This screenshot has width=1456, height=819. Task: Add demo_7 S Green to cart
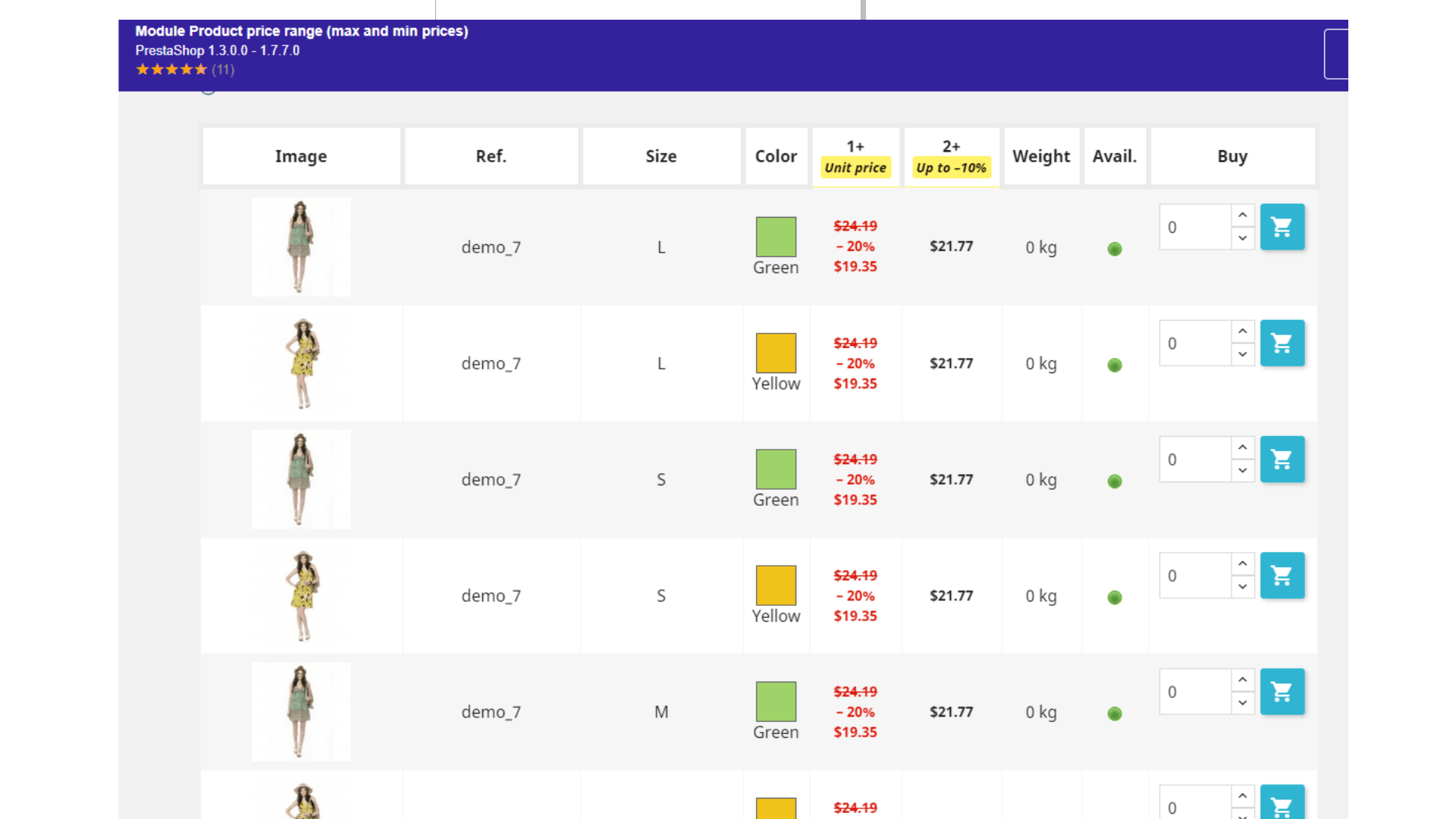pyautogui.click(x=1282, y=459)
